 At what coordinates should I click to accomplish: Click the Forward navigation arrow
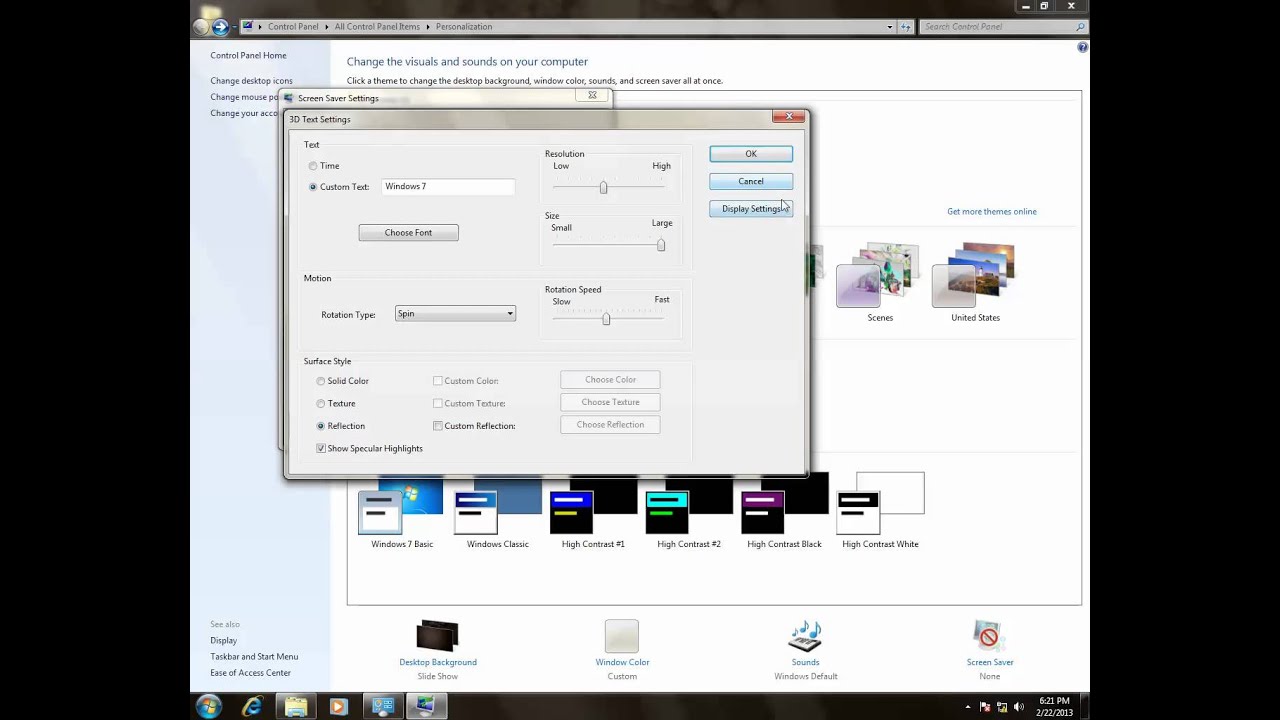[220, 27]
